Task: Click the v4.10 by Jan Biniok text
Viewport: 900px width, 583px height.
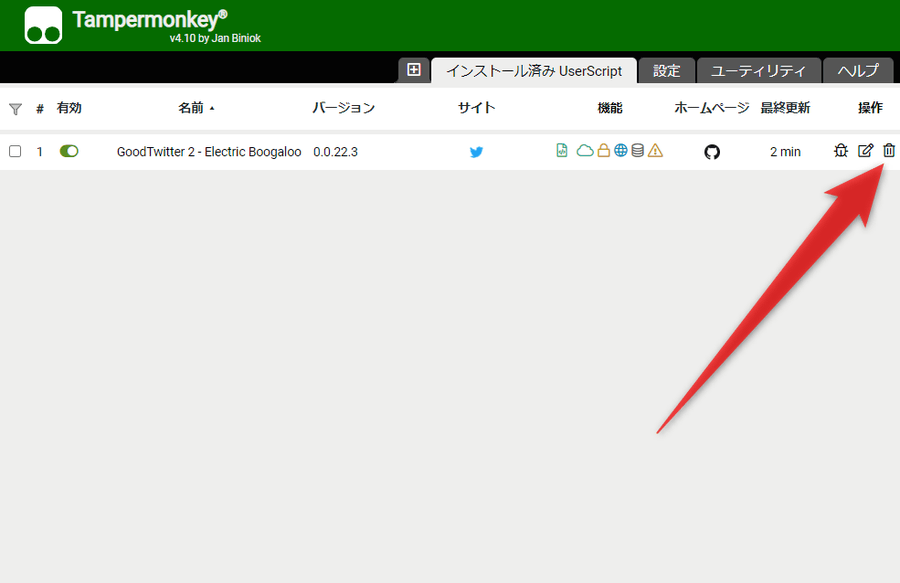Action: (215, 38)
